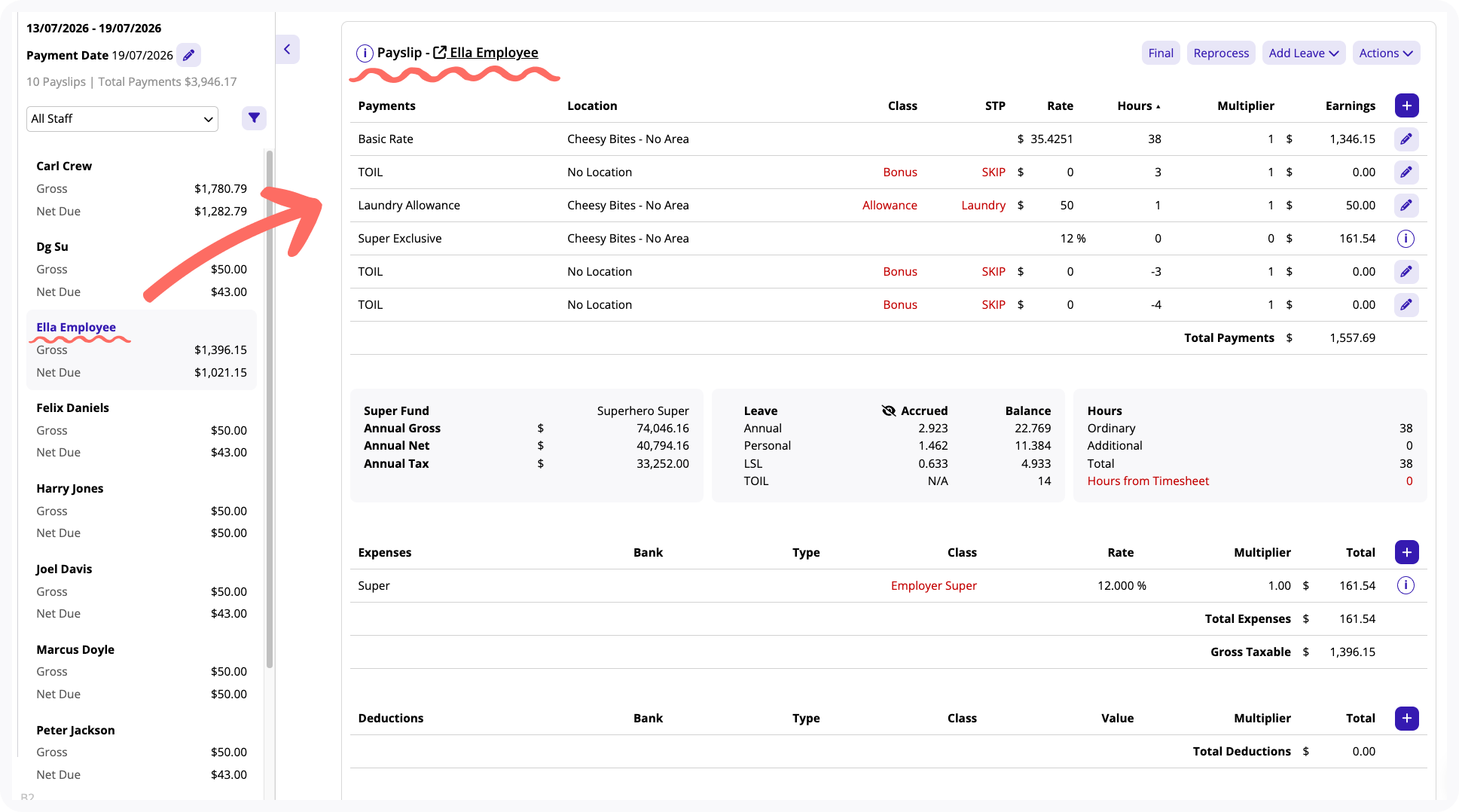Click the pay period 13/07/2026 - 19/07/2026

pos(94,29)
